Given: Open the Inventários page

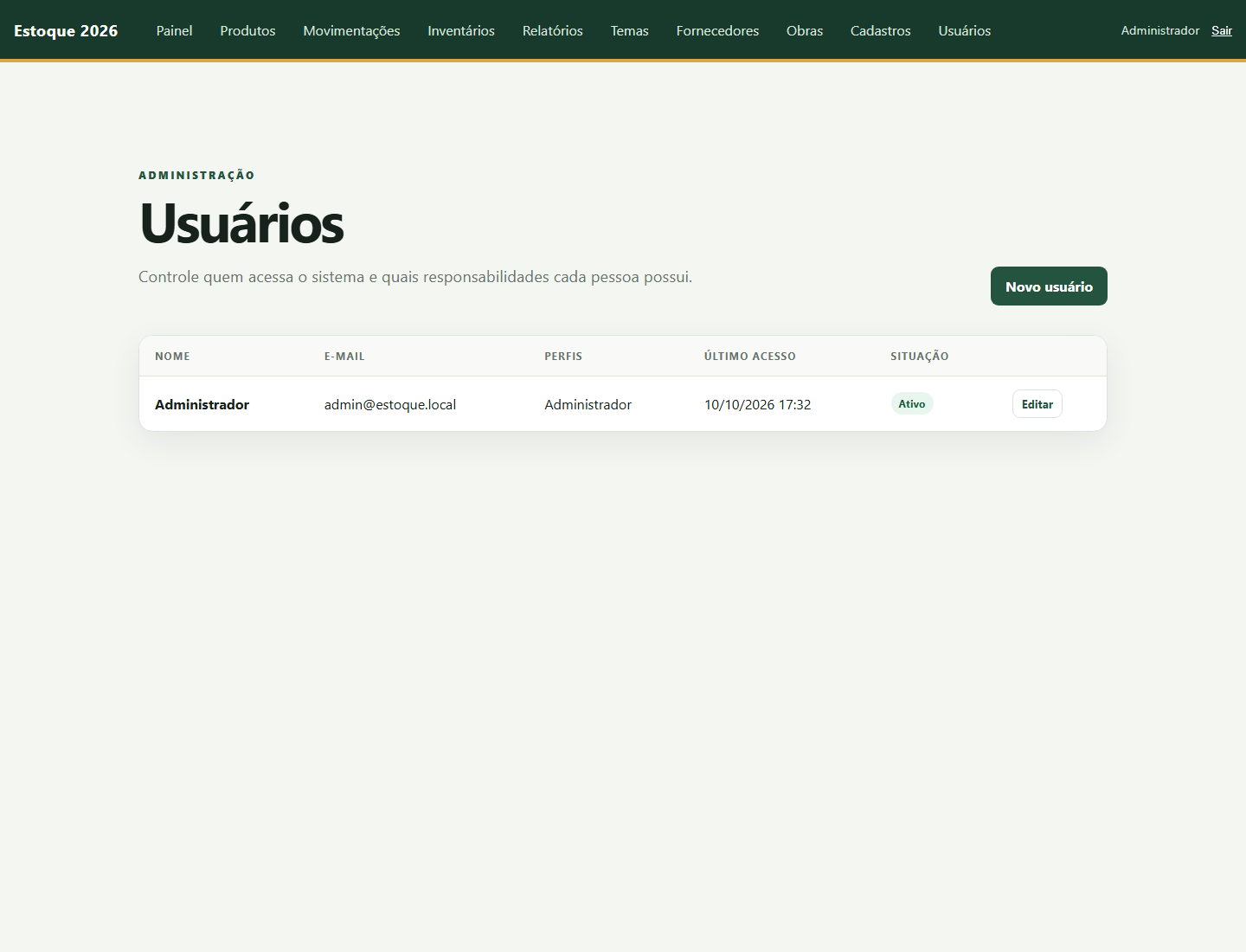Looking at the screenshot, I should (461, 30).
